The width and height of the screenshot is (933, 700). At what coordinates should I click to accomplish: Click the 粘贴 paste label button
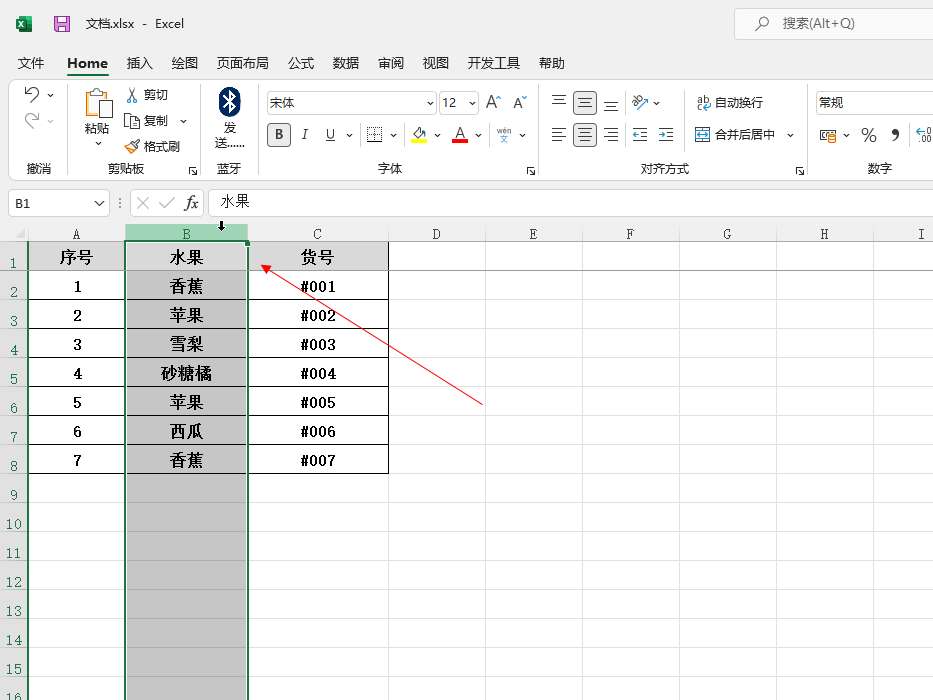point(97,129)
